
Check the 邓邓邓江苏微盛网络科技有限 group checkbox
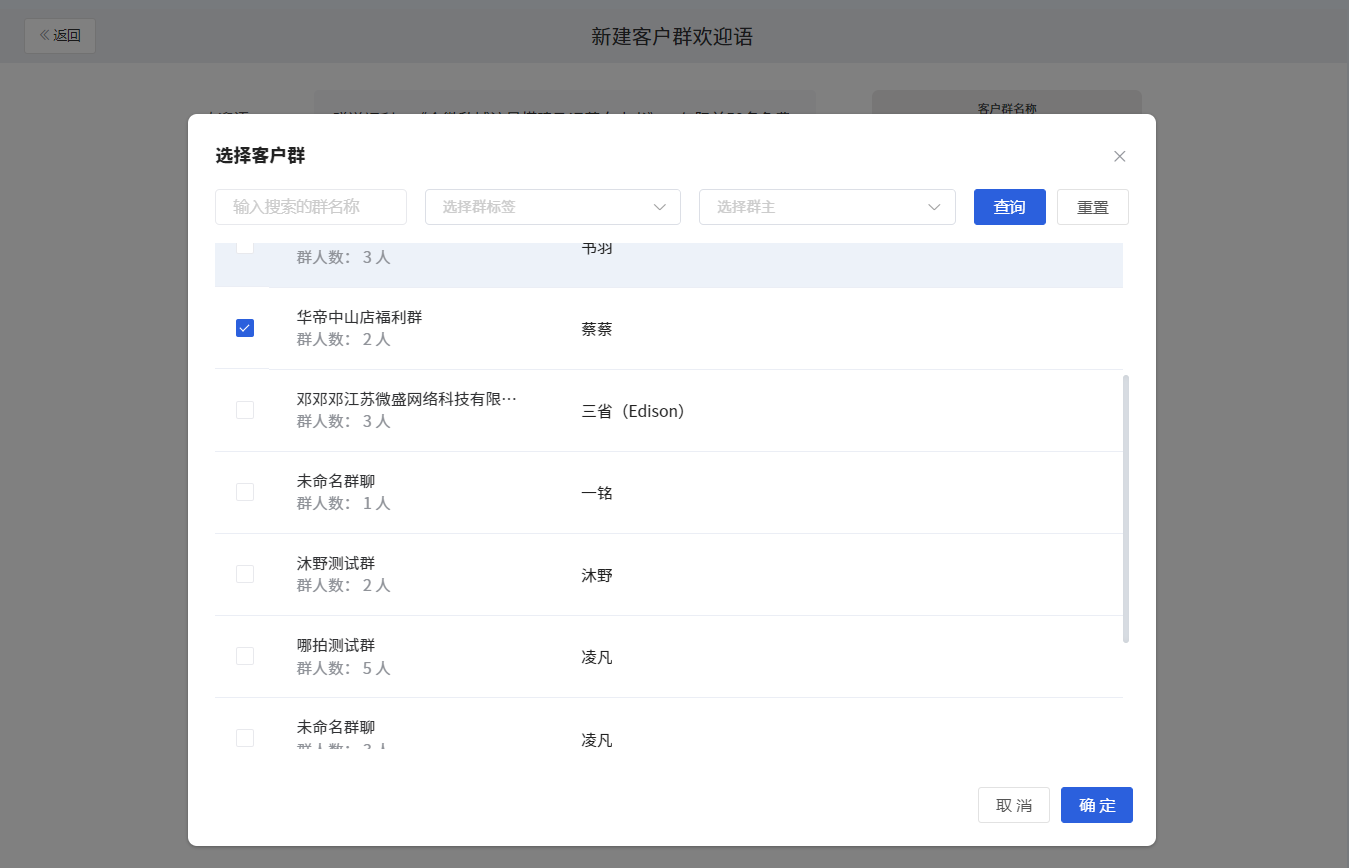(x=245, y=410)
